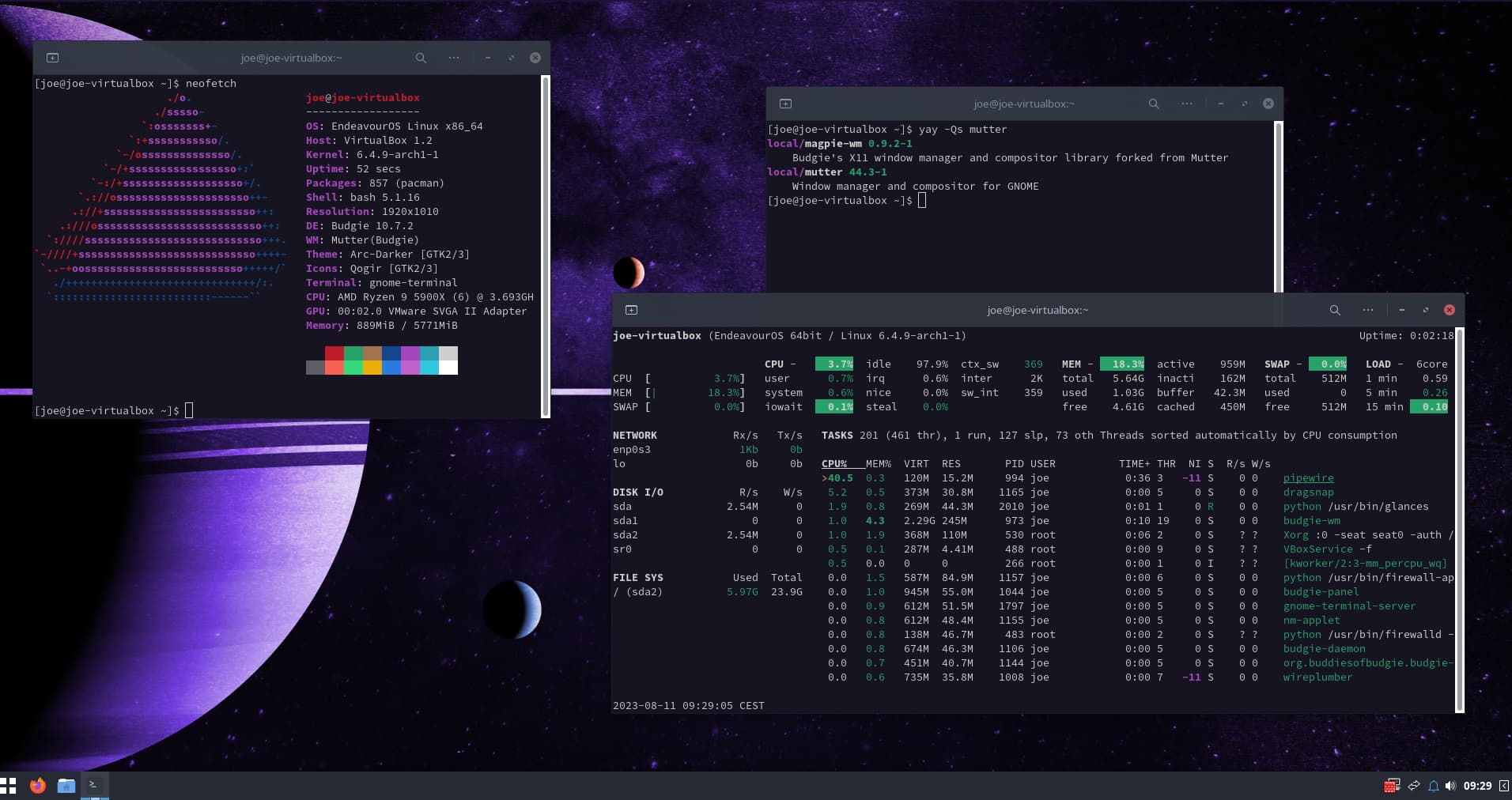Open three-dot menu in glances terminal window
Screen dimensions: 1512x800
coord(1368,310)
